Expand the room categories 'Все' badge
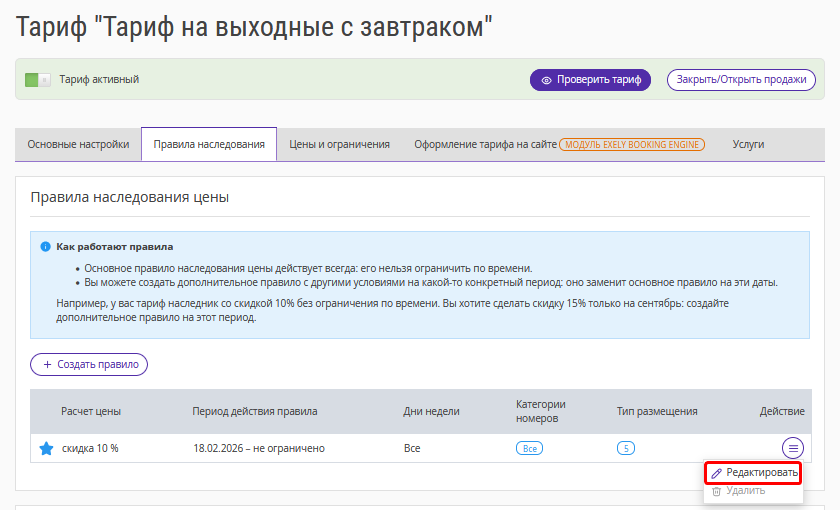 (x=529, y=448)
